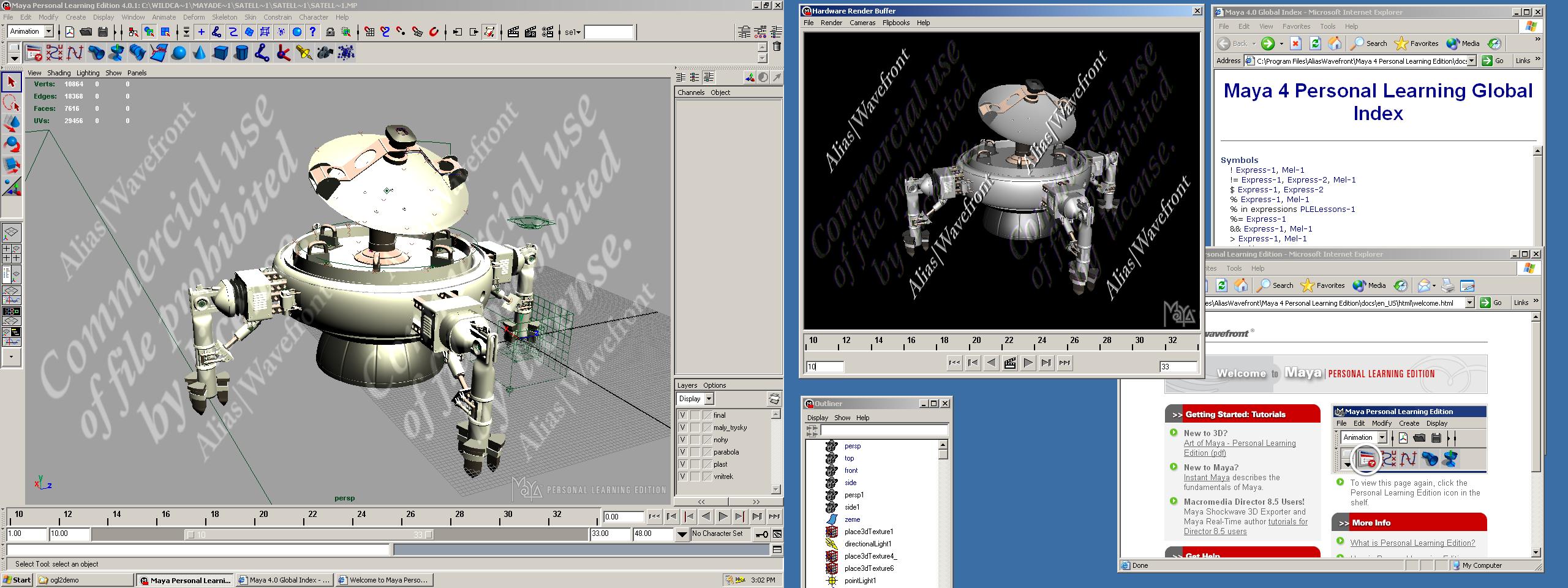1568x588 pixels.
Task: Switch to single perspective view layout
Action: pyautogui.click(x=12, y=232)
